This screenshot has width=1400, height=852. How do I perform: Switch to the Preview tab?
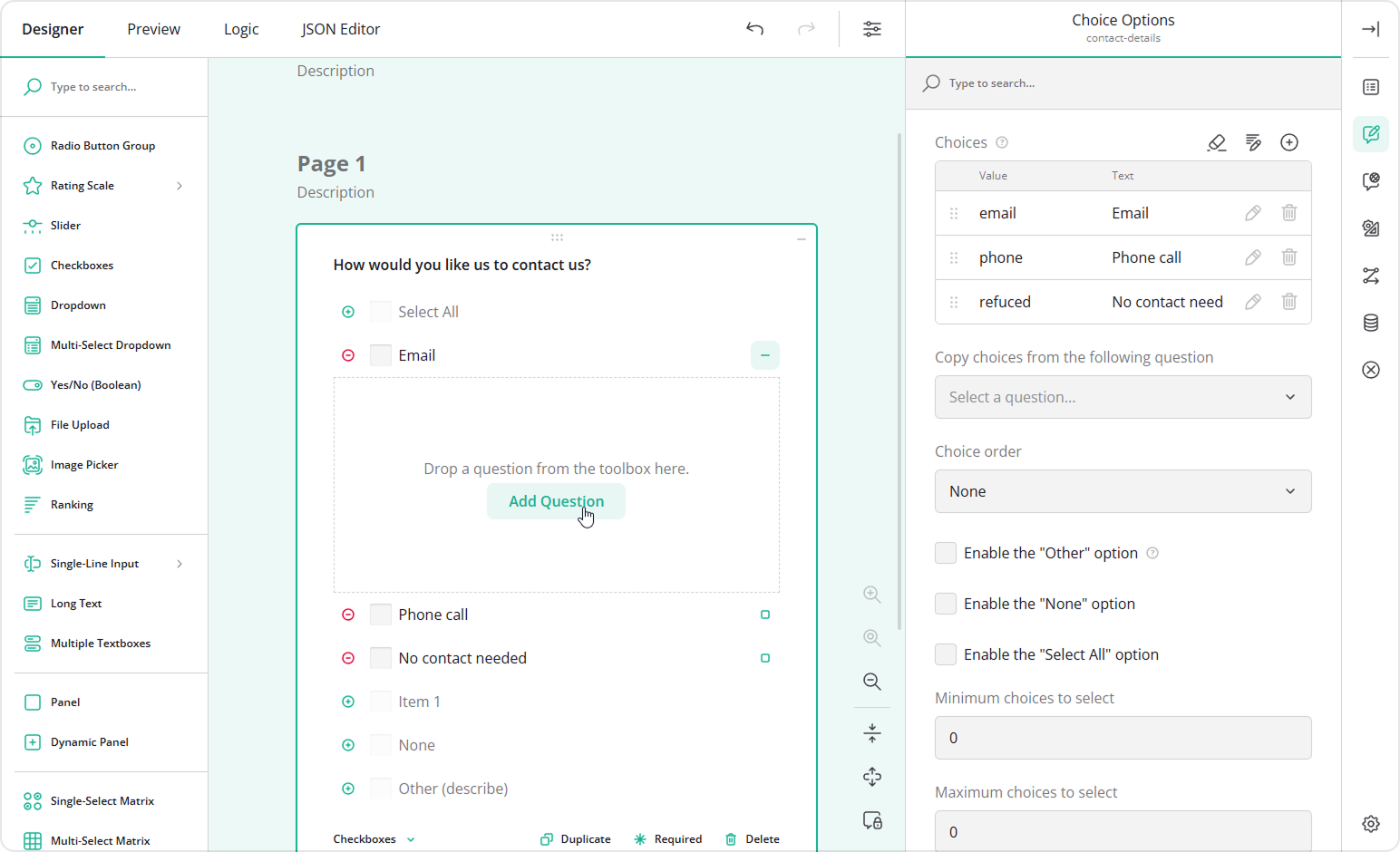(152, 28)
